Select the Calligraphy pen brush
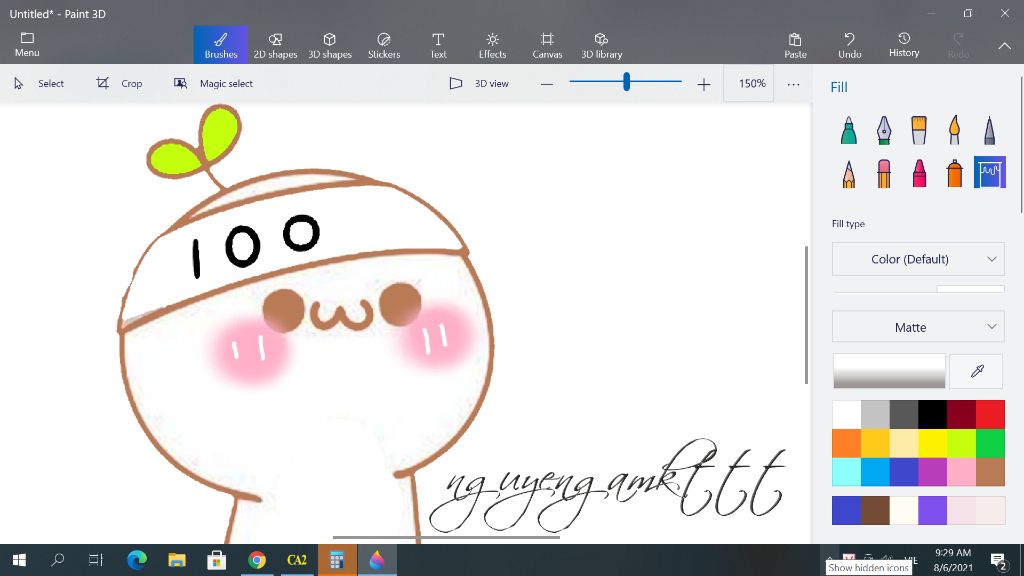The height and width of the screenshot is (576, 1024). pyautogui.click(x=884, y=130)
